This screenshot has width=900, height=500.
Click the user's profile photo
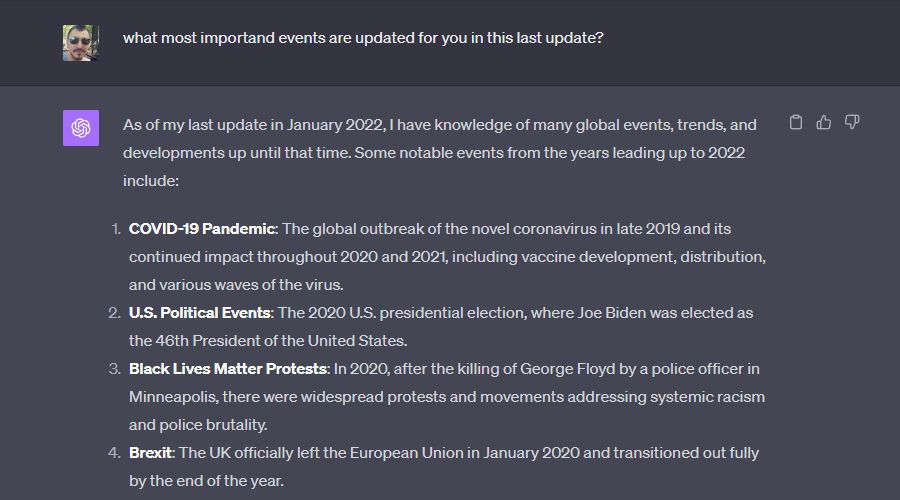pos(81,43)
